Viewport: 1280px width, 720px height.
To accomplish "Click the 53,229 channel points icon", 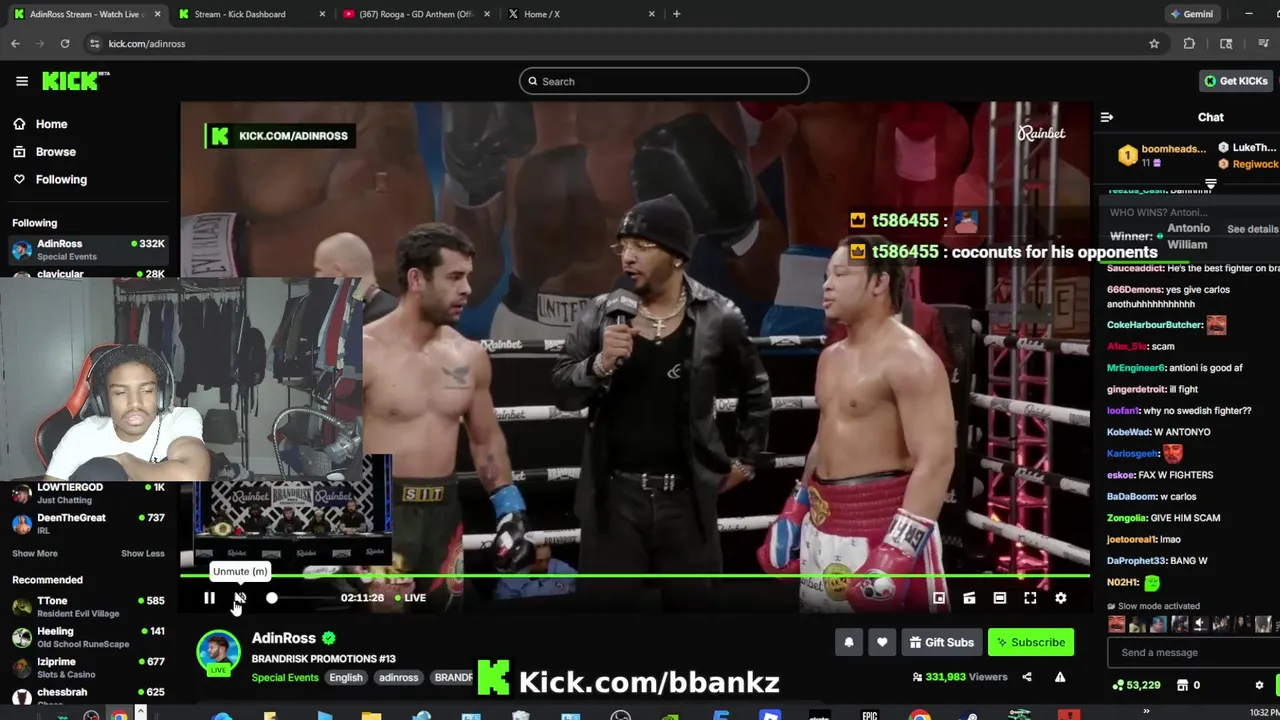I will 1118,685.
